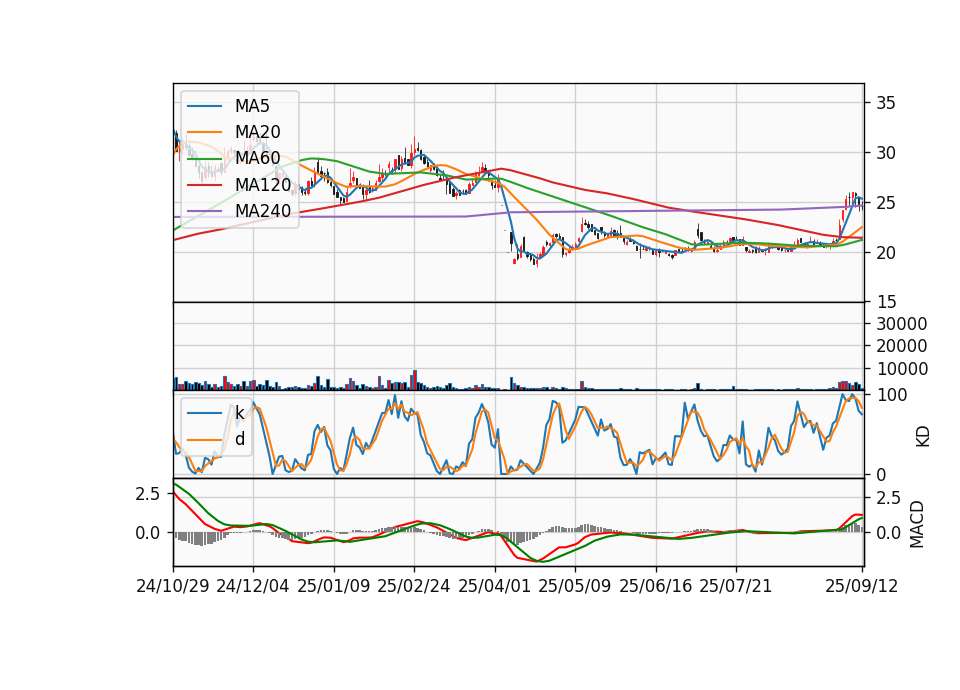This screenshot has width=960, height=690.
Task: Click the blue MA5 legend line sample
Action: (x=204, y=107)
